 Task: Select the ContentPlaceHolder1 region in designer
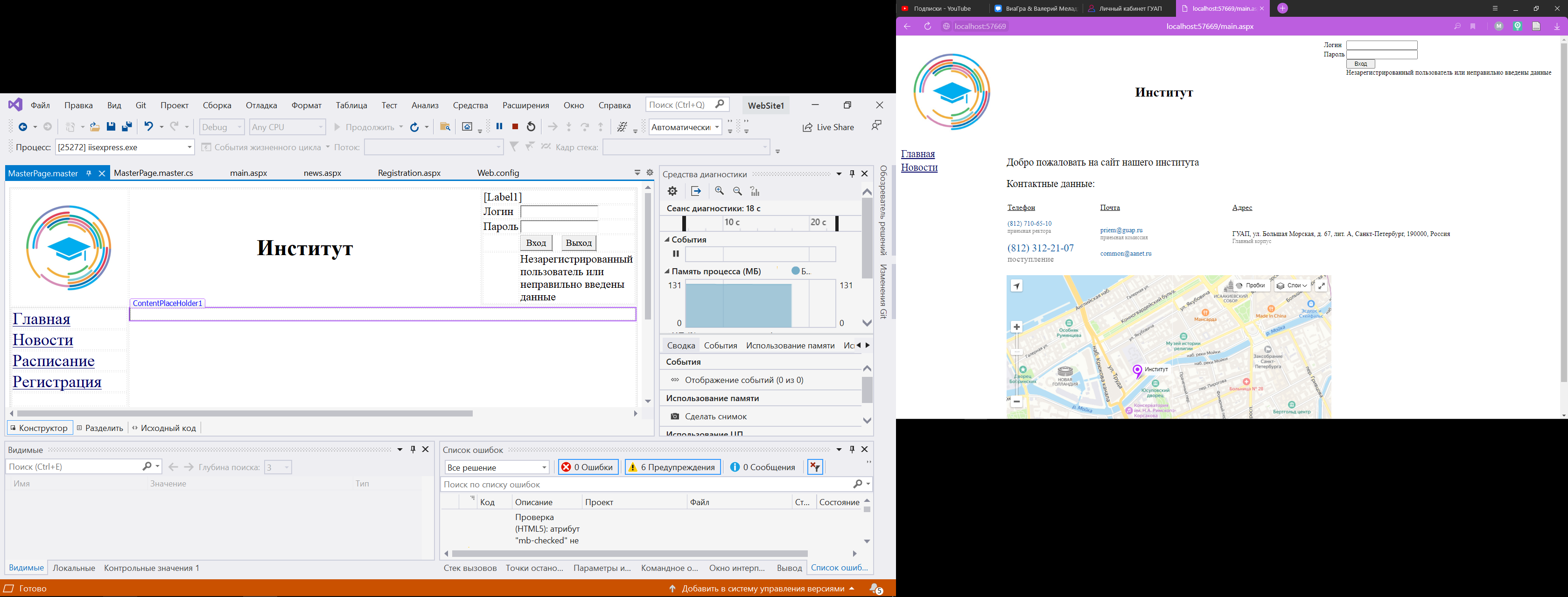pyautogui.click(x=383, y=314)
